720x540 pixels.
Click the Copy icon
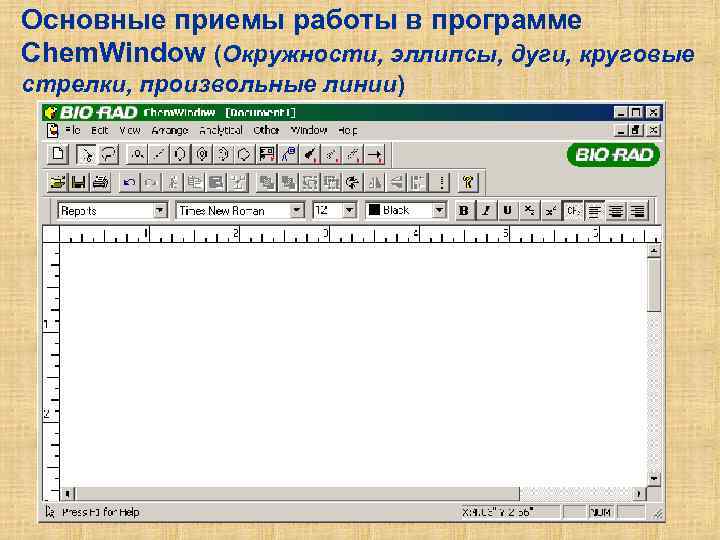pyautogui.click(x=194, y=183)
